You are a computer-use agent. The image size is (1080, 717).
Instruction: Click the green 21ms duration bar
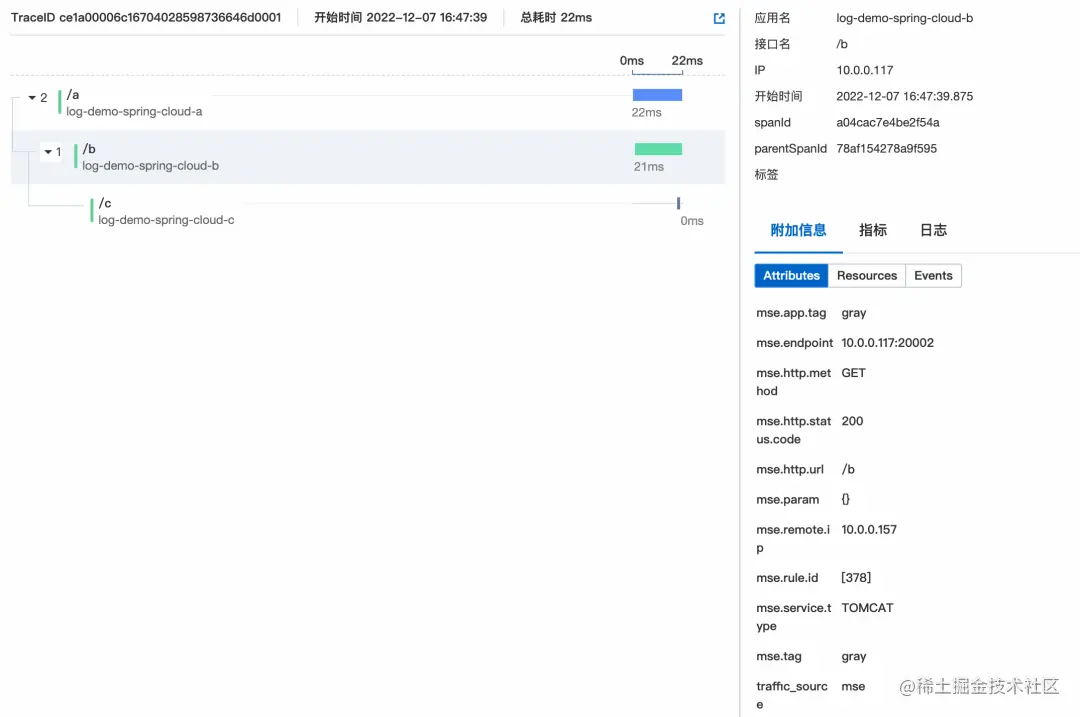point(658,149)
